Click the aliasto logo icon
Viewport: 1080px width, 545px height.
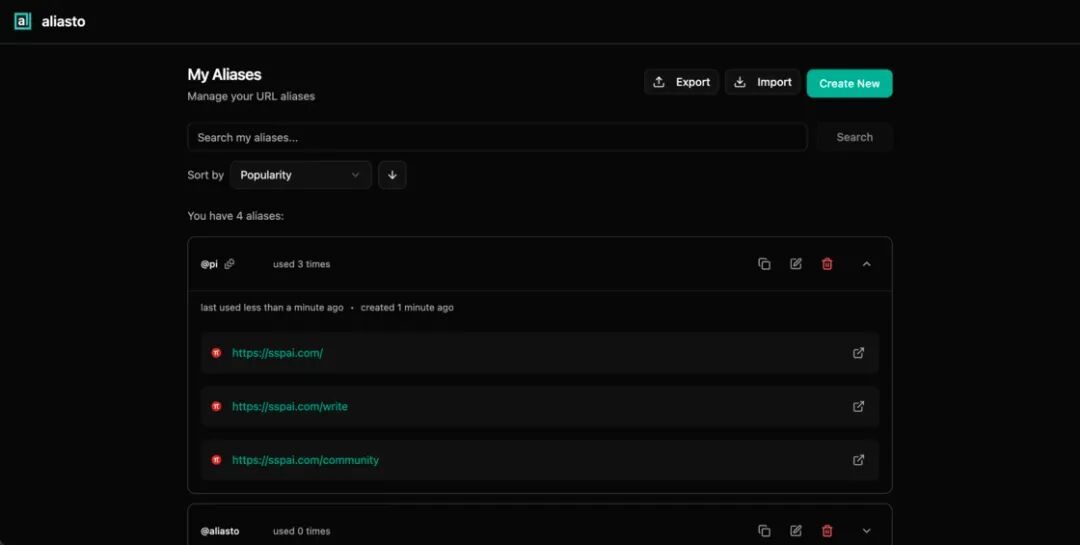pos(23,21)
